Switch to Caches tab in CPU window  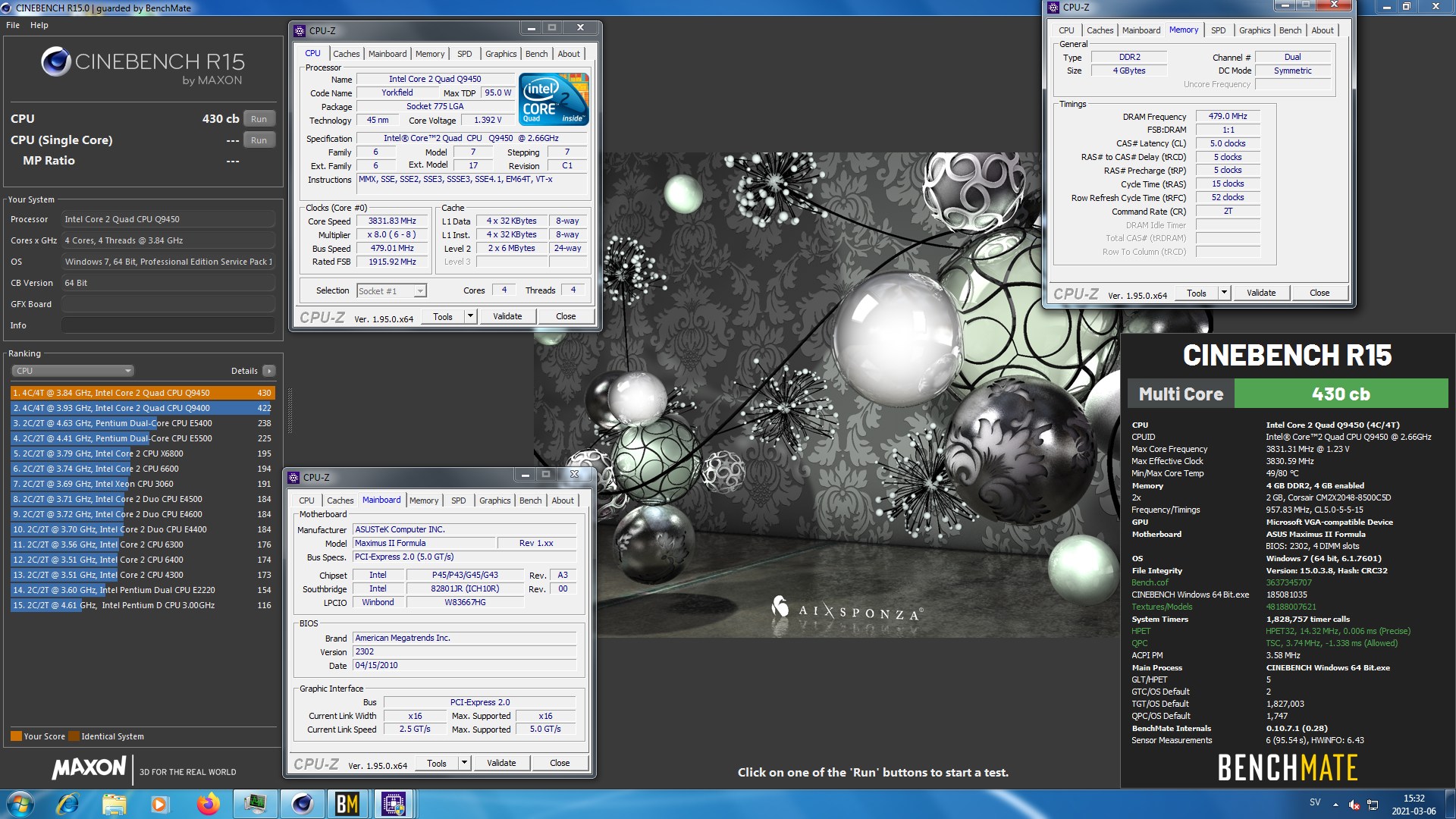point(347,54)
